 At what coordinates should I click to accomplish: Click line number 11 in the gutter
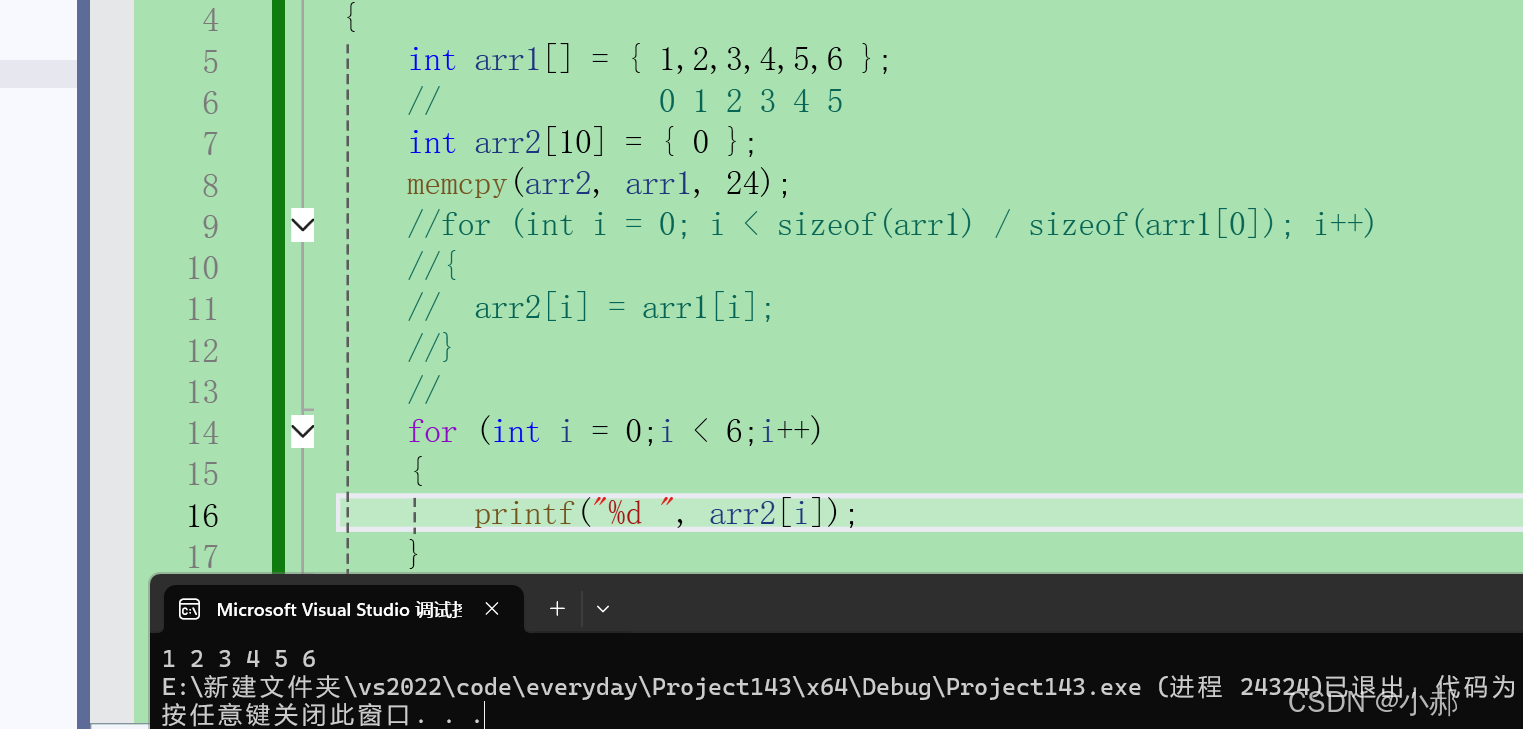point(203,310)
